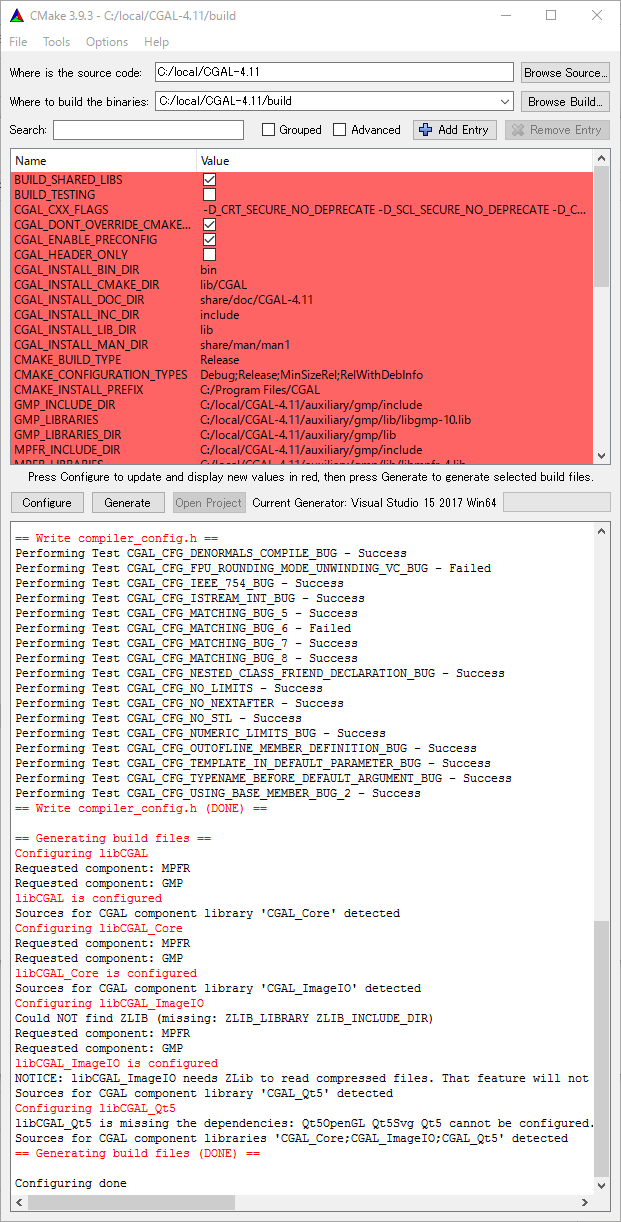Click the Configure button
621x1222 pixels.
click(x=47, y=502)
